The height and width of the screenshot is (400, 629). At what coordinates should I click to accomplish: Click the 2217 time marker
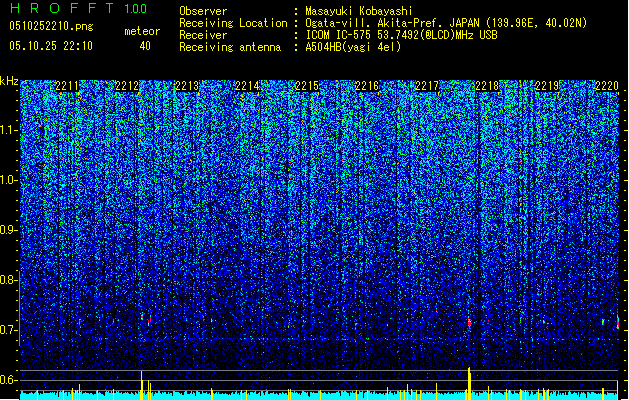pos(427,86)
